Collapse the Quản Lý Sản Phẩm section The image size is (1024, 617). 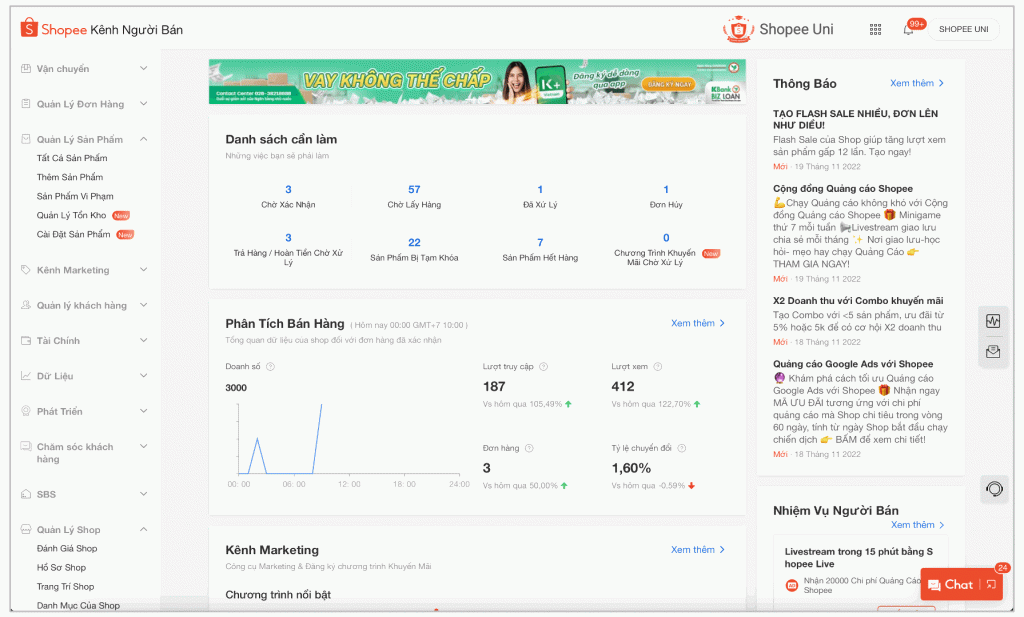(143, 140)
